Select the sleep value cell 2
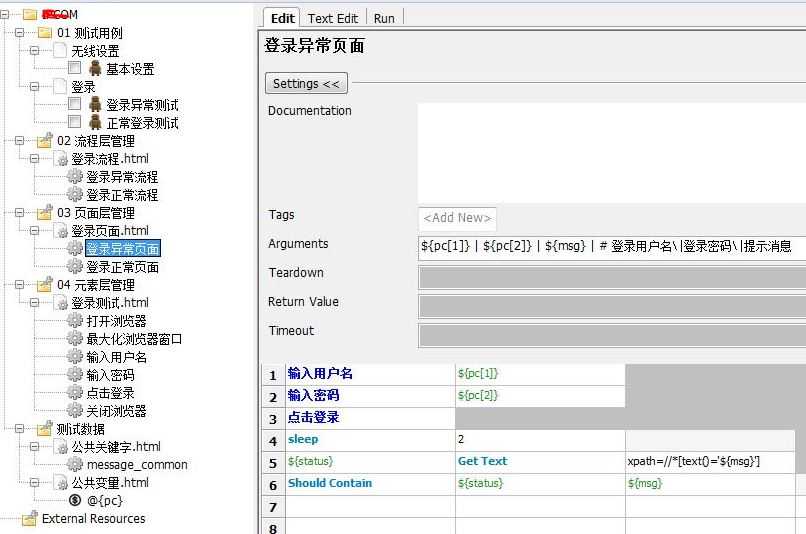This screenshot has width=806, height=534. (x=540, y=440)
